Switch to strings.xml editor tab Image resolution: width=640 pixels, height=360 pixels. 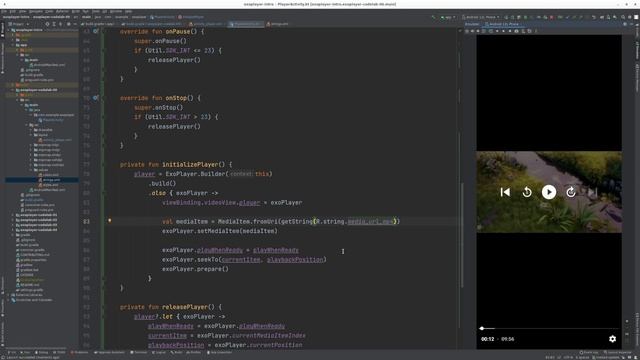pyautogui.click(x=278, y=24)
